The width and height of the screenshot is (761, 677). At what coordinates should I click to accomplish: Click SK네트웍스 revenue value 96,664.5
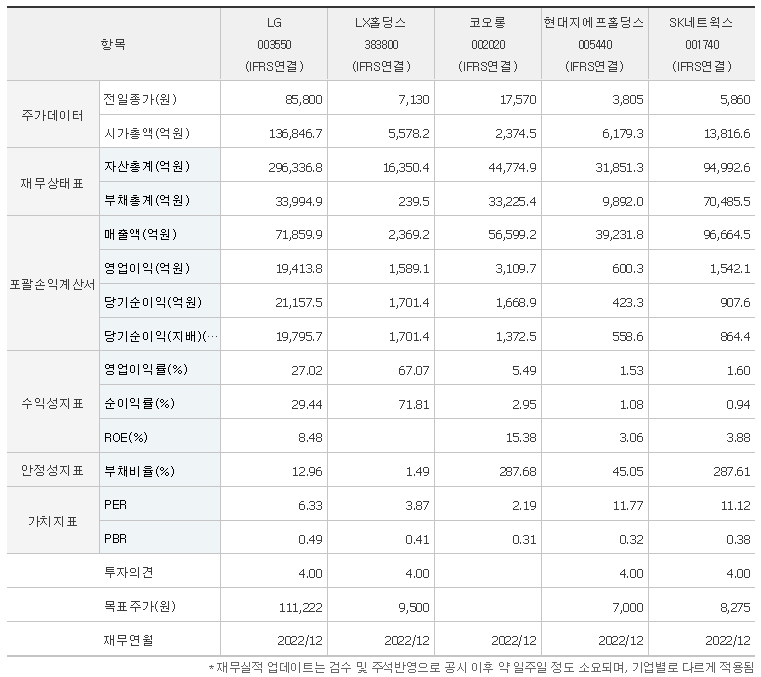tap(727, 235)
